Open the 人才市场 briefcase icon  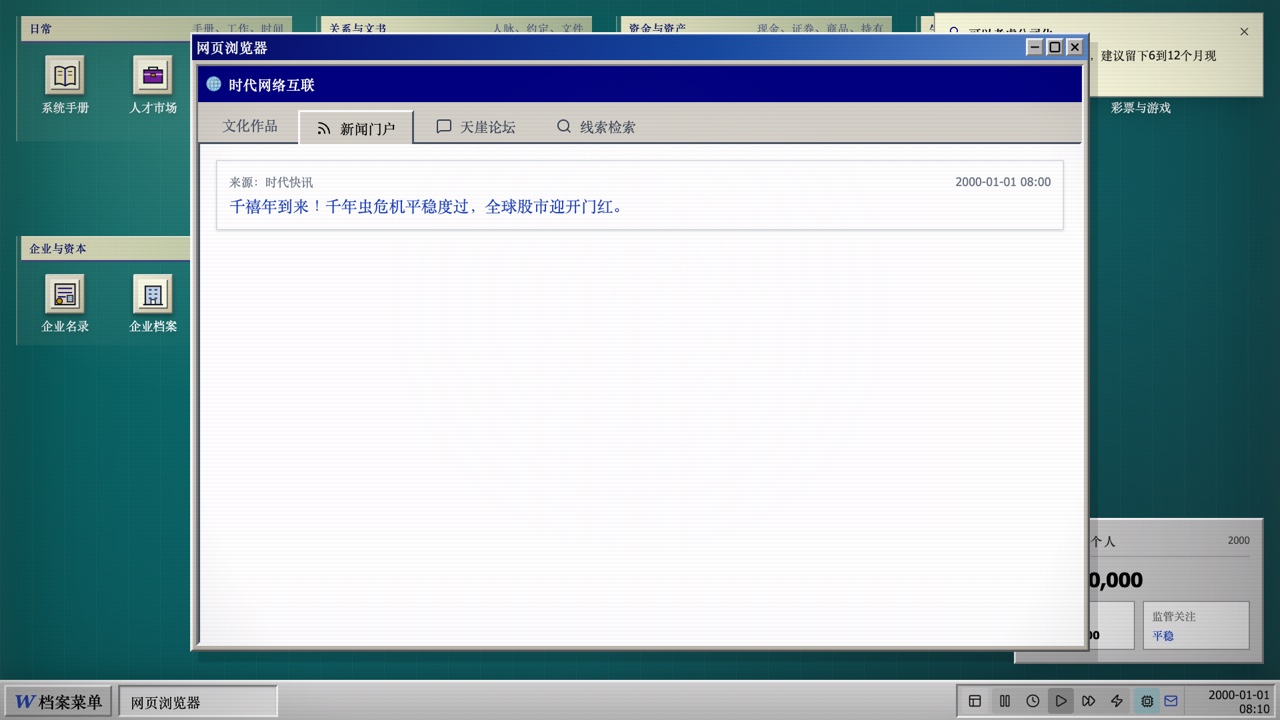[153, 85]
